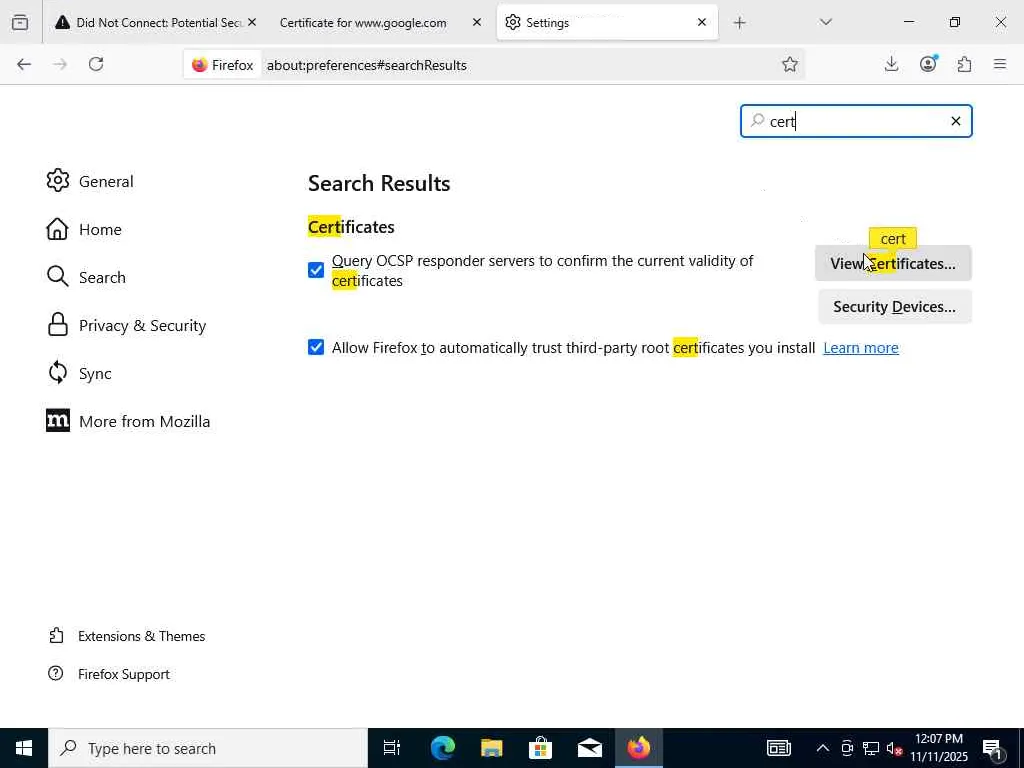Open Microsoft Store from taskbar
1024x768 pixels.
[x=540, y=748]
